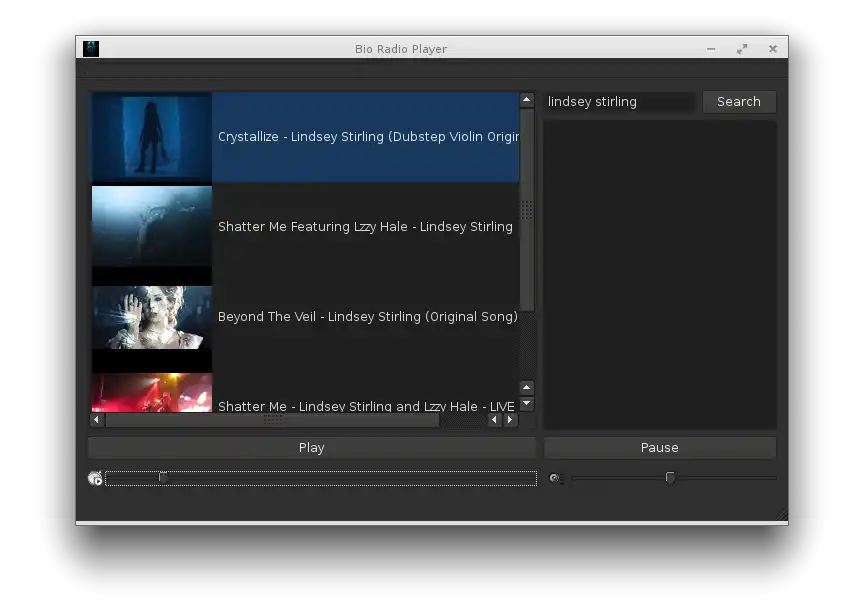Viewport: 864px width, 611px height.
Task: Click the Search button
Action: 739,102
